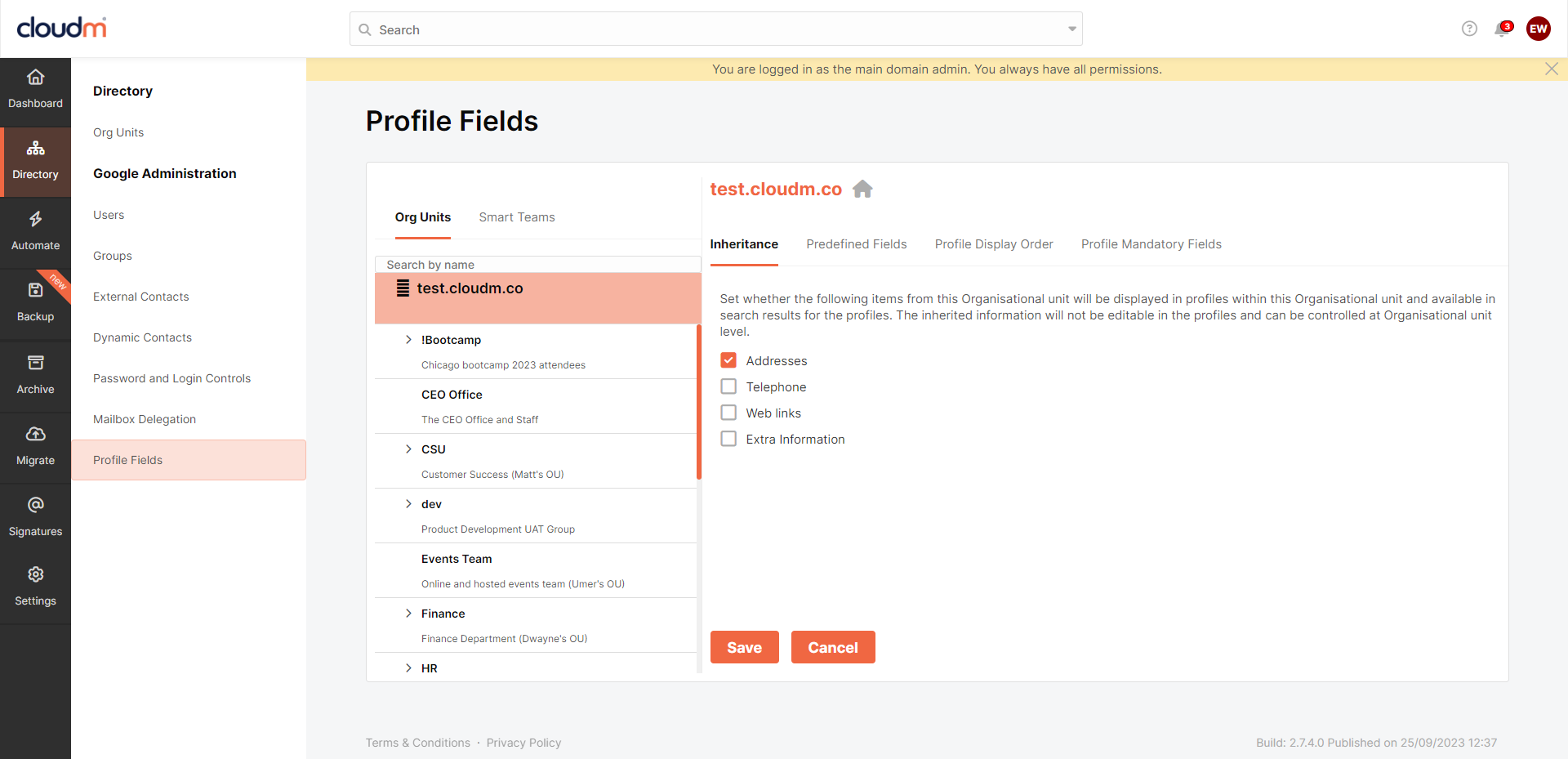The width and height of the screenshot is (1568, 759).
Task: Focus the Search by name field
Action: [x=538, y=265]
